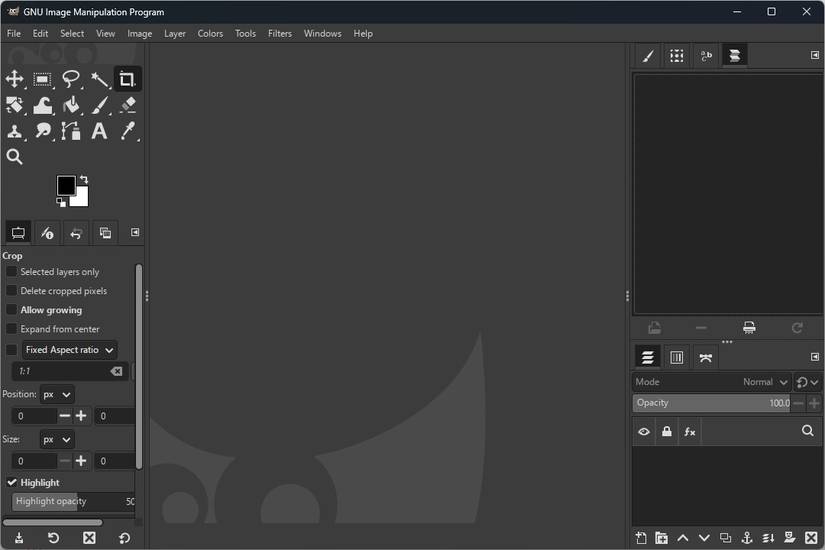Select the Warp Transform tool
This screenshot has width=825, height=550.
43,105
